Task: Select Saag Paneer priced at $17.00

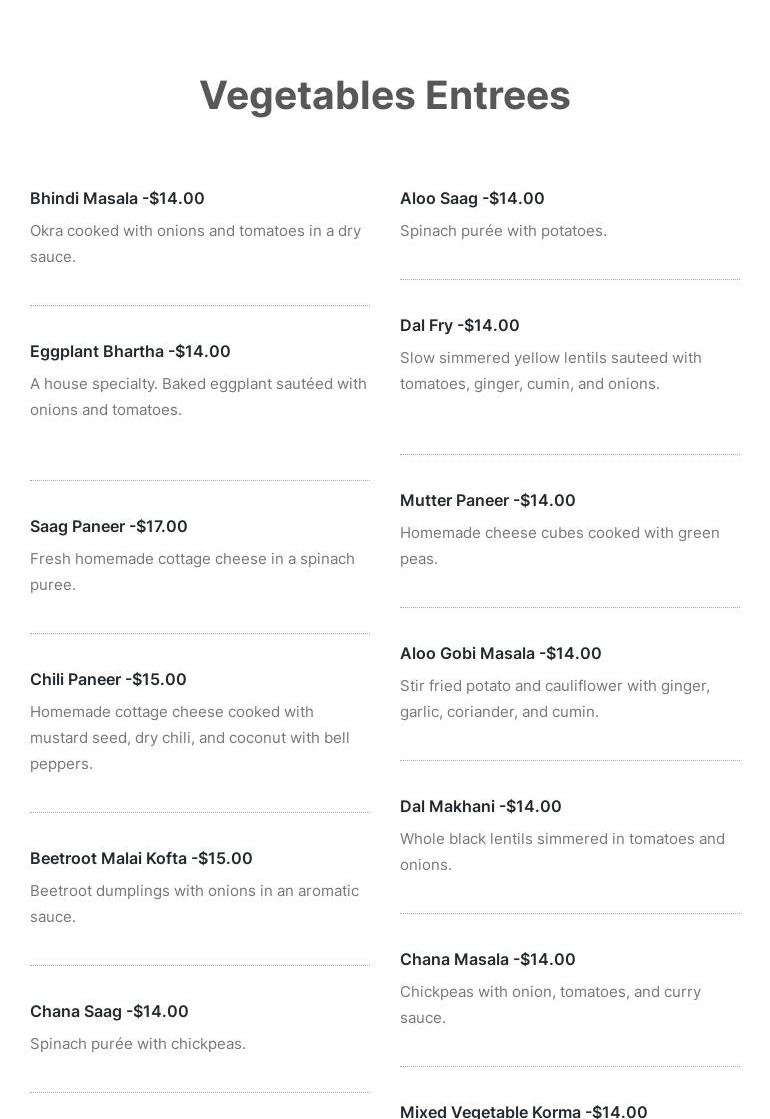Action: point(109,526)
